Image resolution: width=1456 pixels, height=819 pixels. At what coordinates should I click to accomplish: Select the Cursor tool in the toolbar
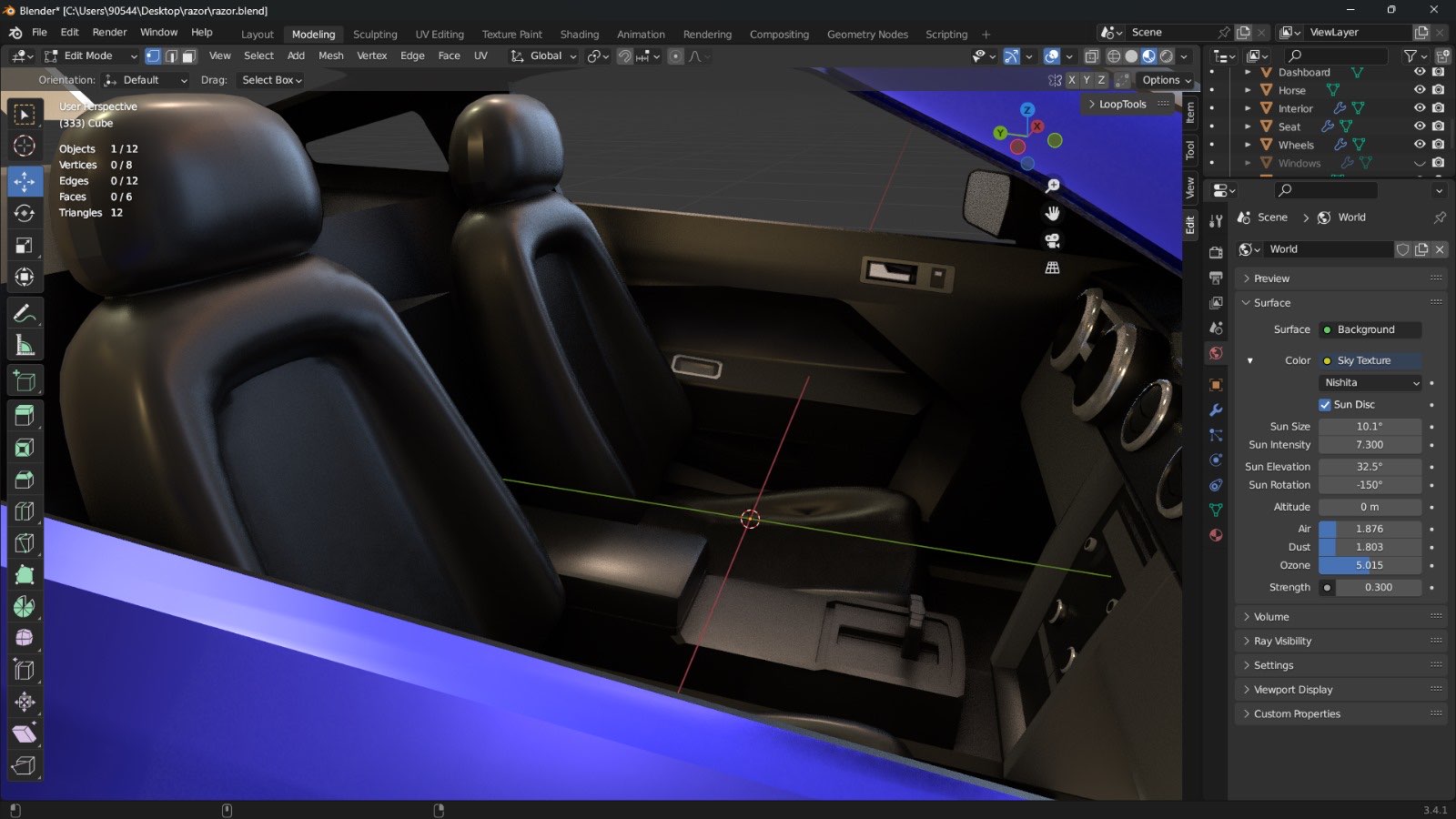click(25, 146)
